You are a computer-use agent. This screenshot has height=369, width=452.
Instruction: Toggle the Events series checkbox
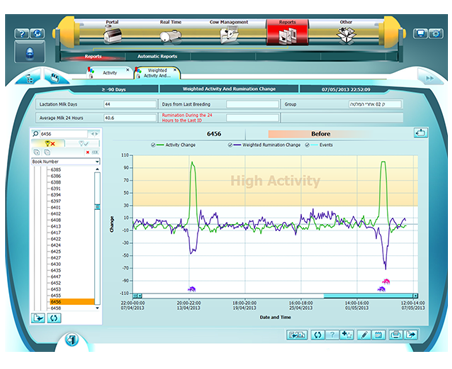point(307,145)
